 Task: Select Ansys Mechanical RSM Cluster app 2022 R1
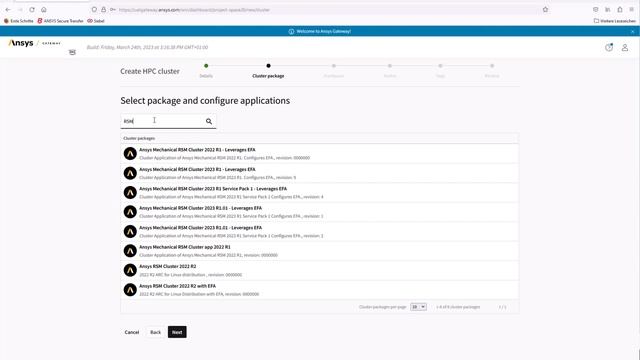click(320, 251)
